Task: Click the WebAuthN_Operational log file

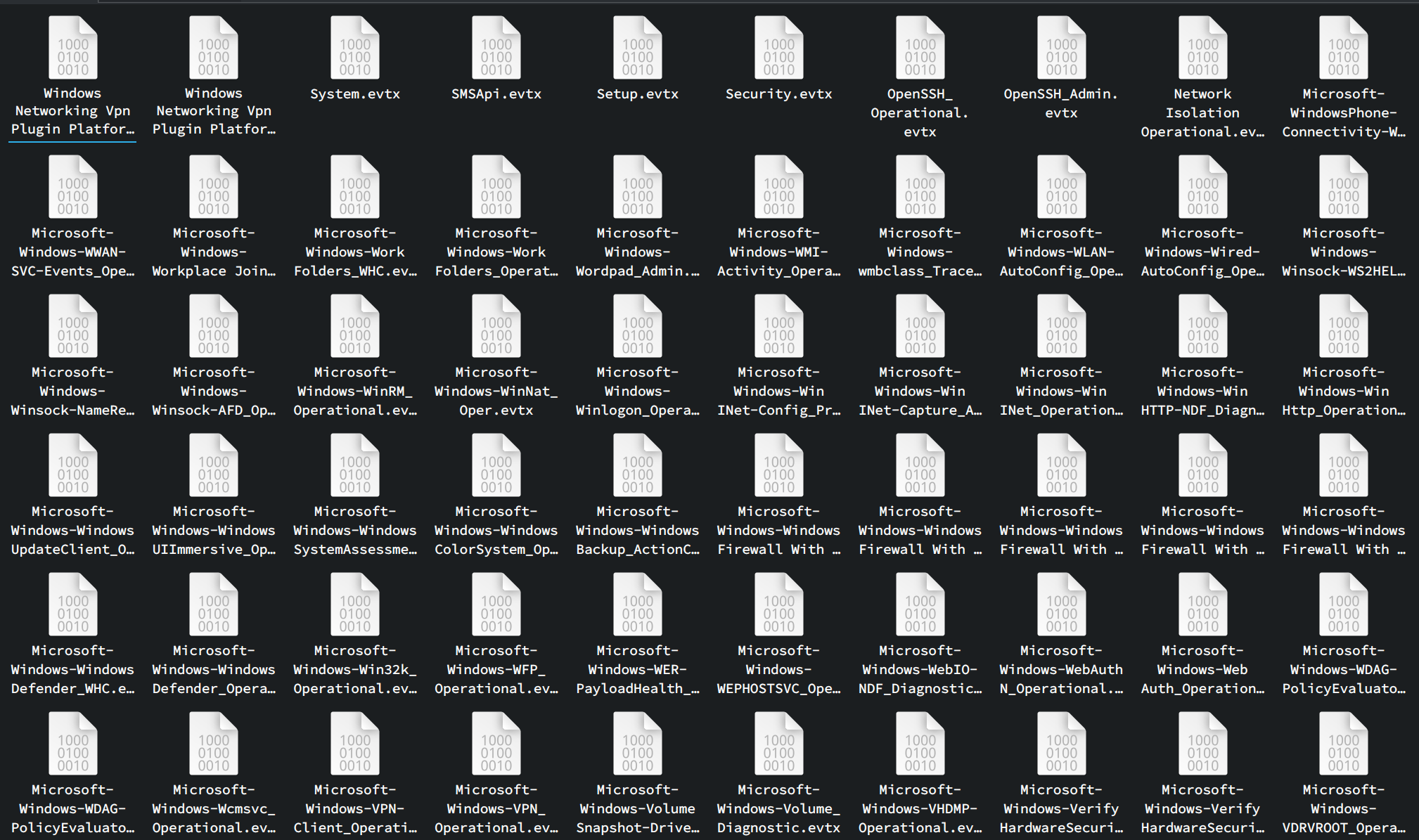Action: [1062, 605]
